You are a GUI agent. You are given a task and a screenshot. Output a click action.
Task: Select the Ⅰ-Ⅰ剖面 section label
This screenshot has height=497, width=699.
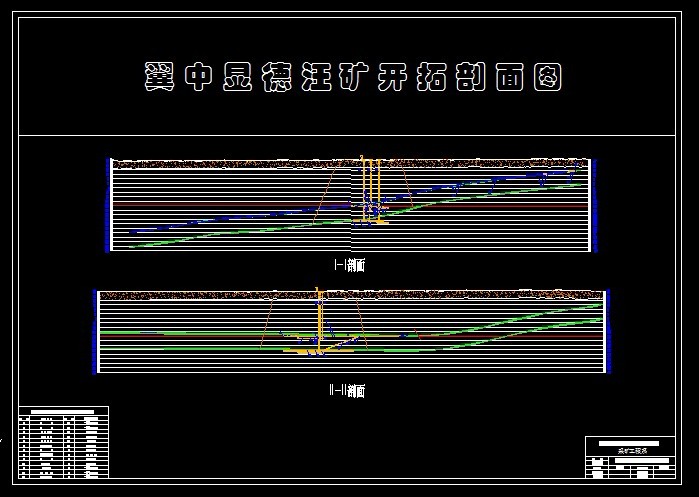click(x=350, y=266)
